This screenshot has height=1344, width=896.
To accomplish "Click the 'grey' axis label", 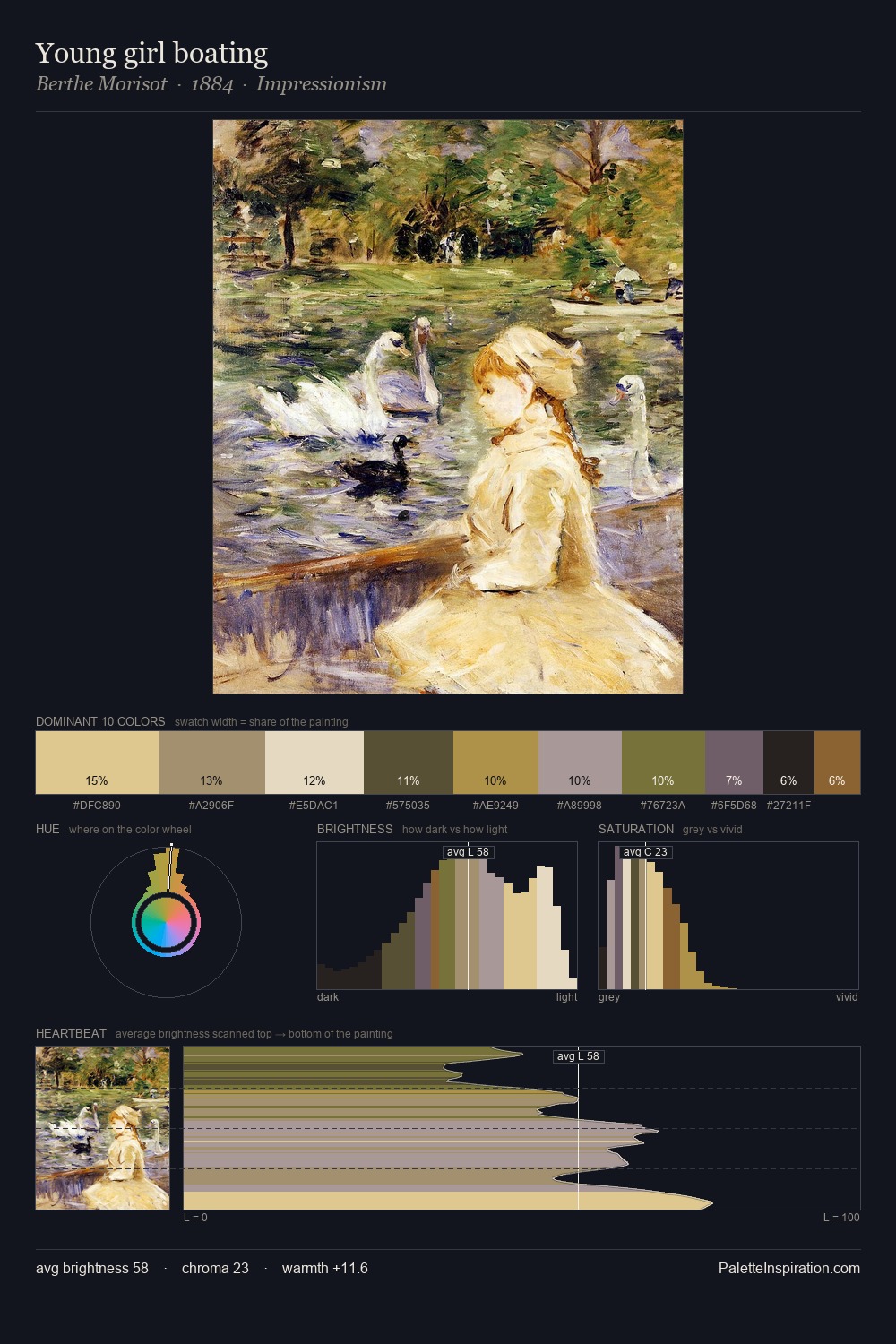I will coord(609,997).
